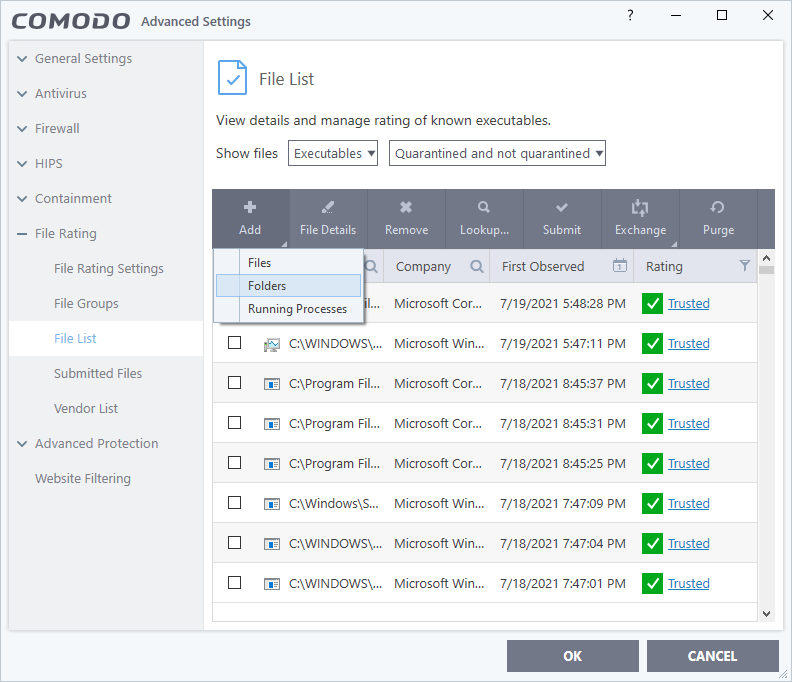The width and height of the screenshot is (792, 682).
Task: Click the Remove toolbar button
Action: point(406,219)
